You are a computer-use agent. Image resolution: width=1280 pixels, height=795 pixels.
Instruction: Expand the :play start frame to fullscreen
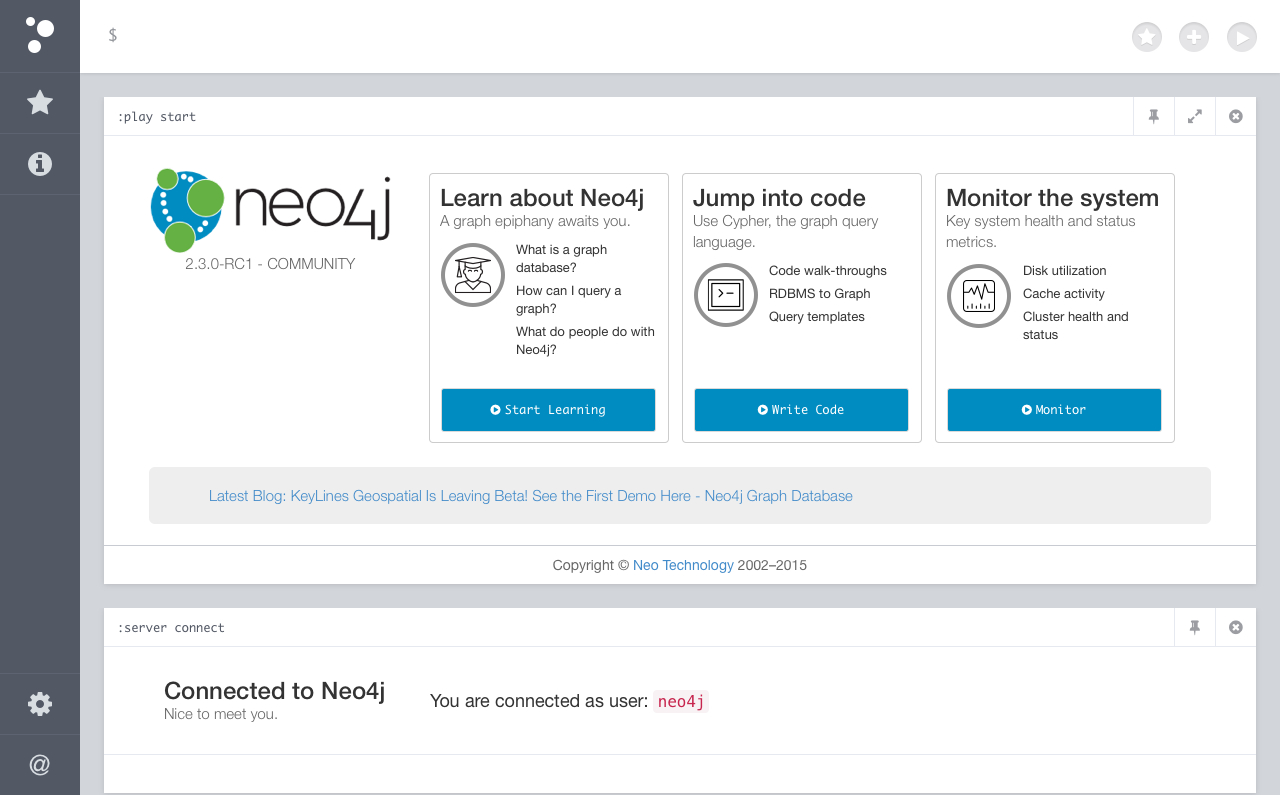1195,116
